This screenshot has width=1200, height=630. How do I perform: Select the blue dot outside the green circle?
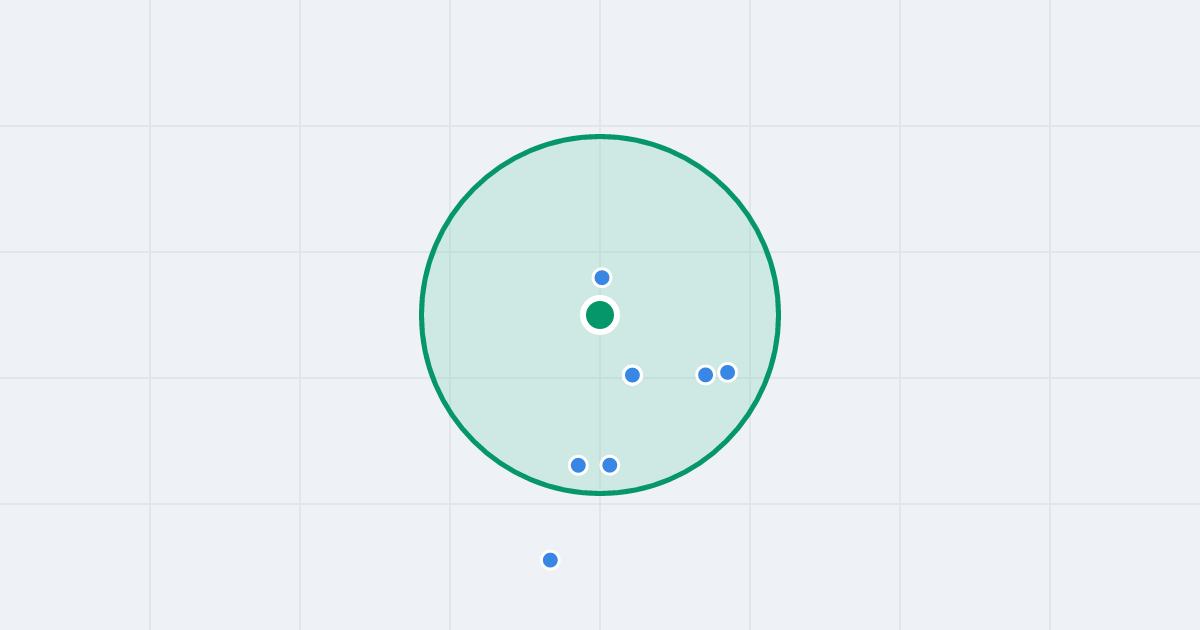point(550,560)
